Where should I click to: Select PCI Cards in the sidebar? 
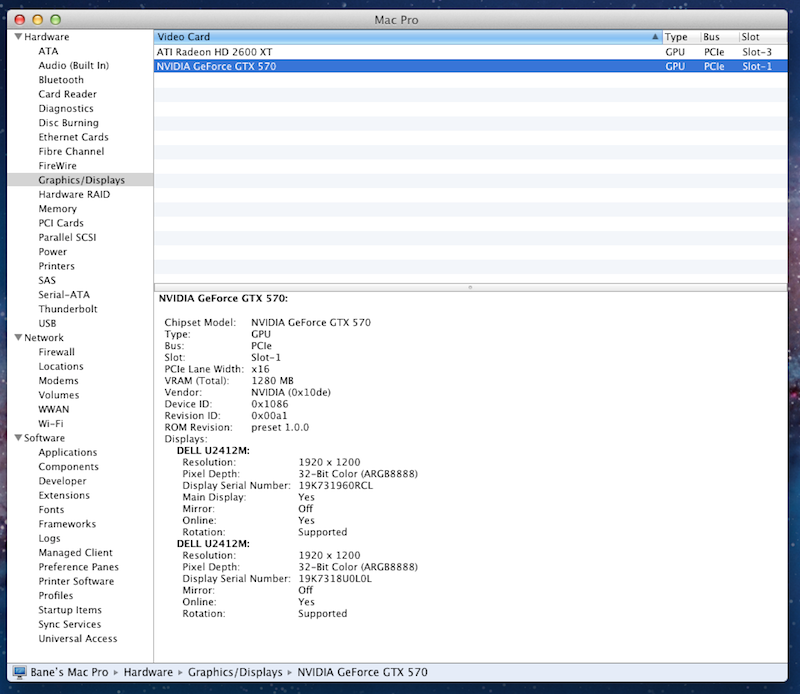pyautogui.click(x=61, y=222)
